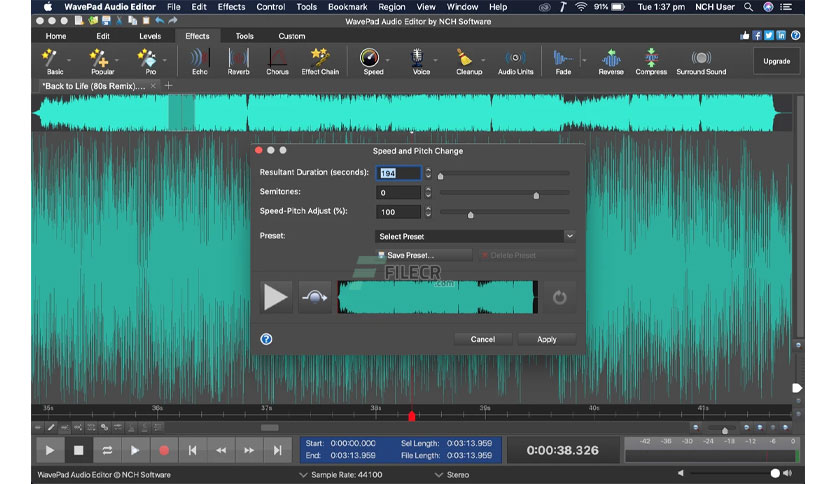Screen dimensions: 836x484
Task: Click the Save Preset button
Action: coord(423,255)
